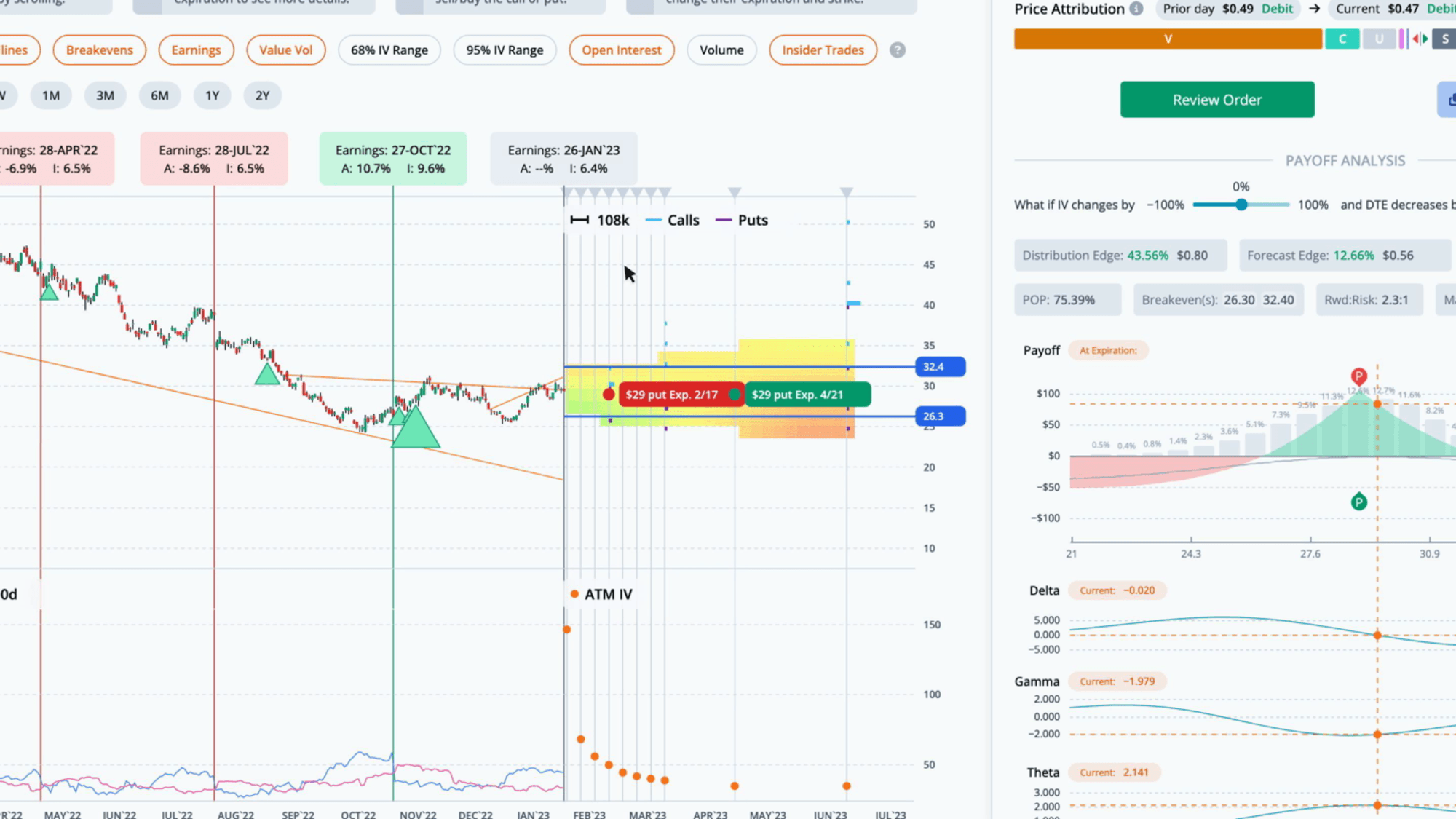
Task: Click the teal C attribution bar
Action: (1342, 39)
